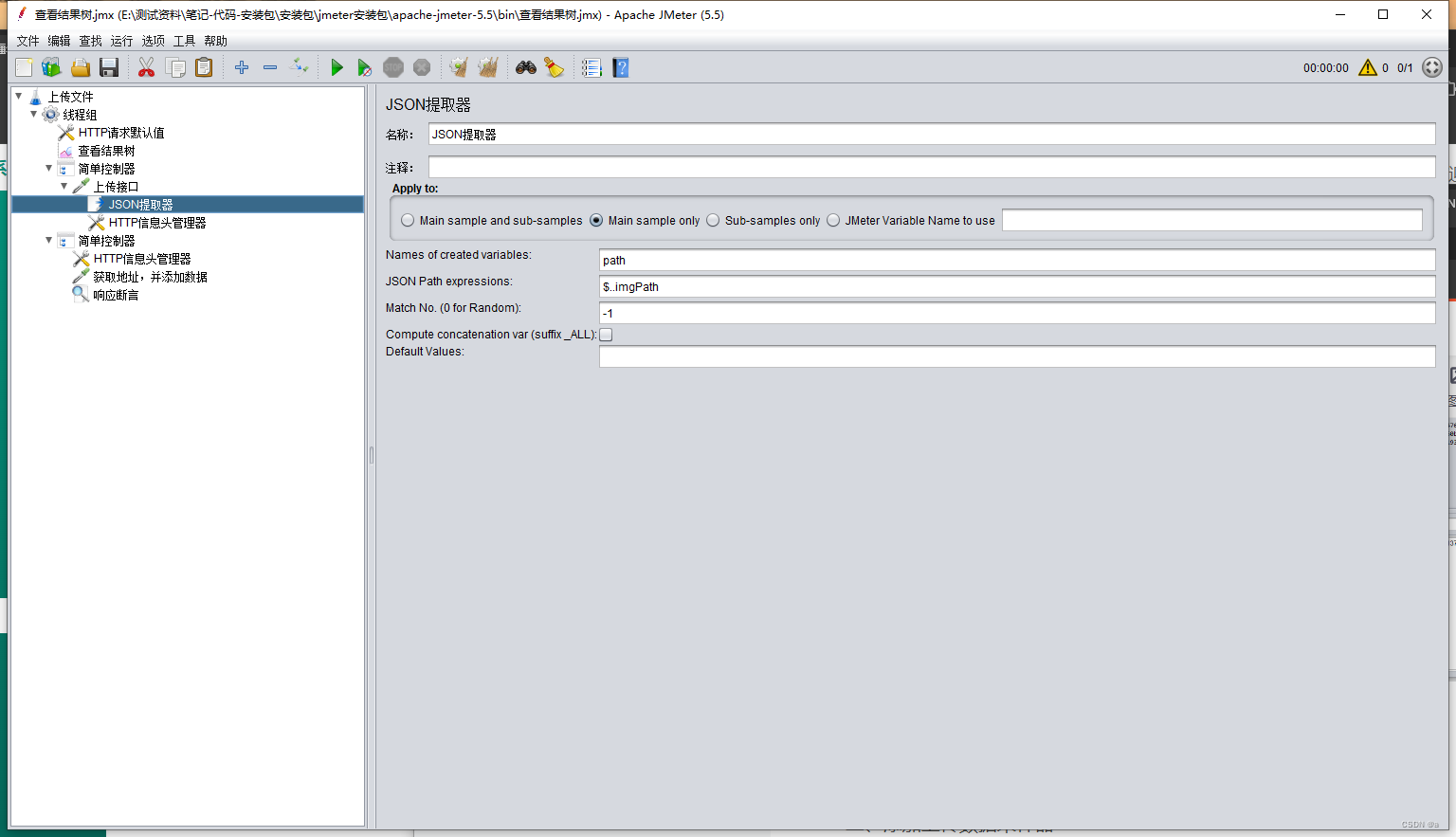Enable Compute concatenation var checkbox
This screenshot has height=837, width=1456.
click(x=605, y=334)
